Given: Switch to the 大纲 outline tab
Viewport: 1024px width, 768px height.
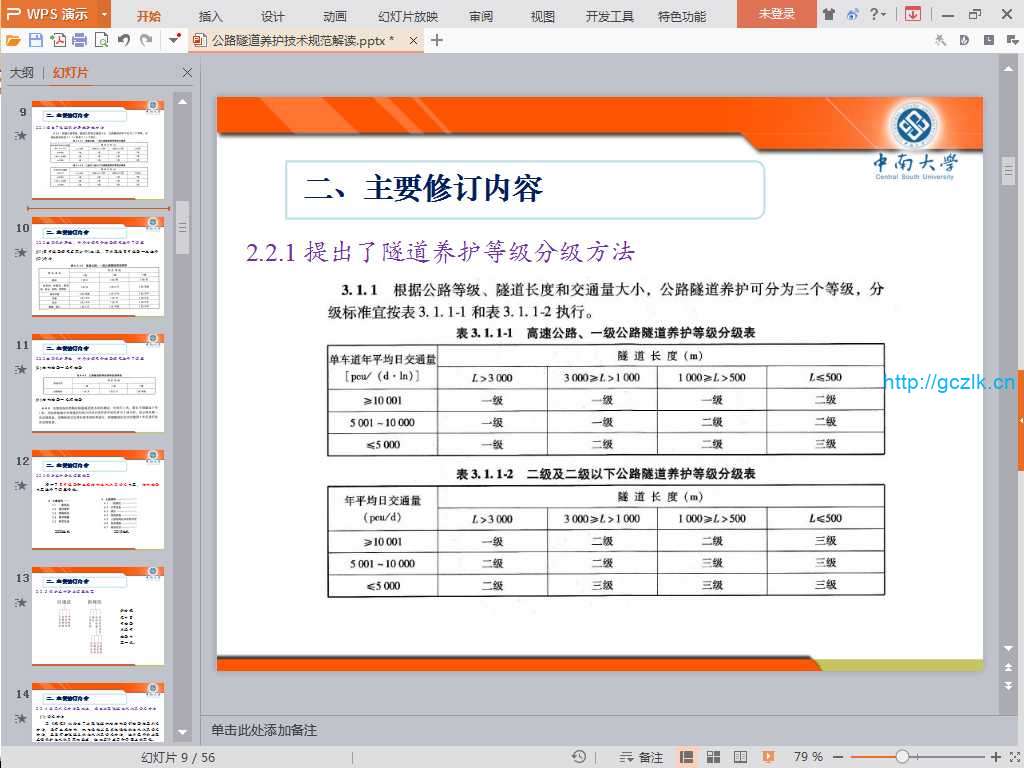Looking at the screenshot, I should 22,73.
